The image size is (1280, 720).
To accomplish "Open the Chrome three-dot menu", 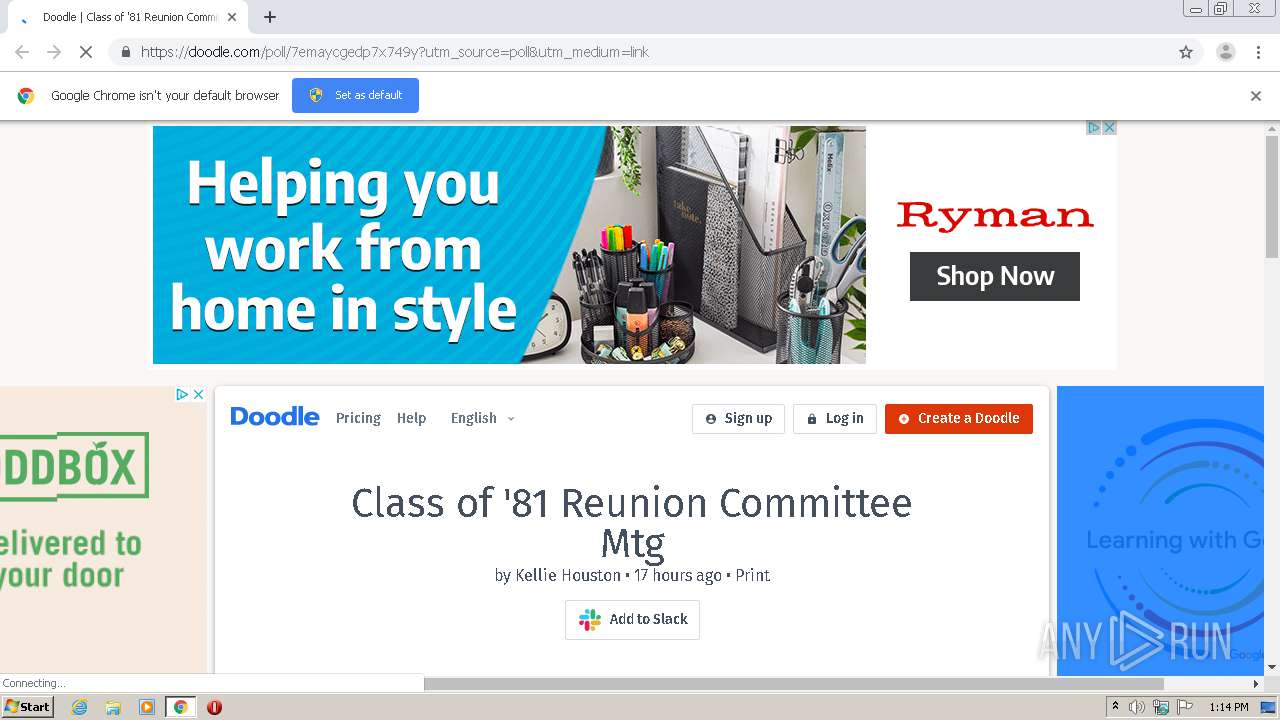I will [1258, 52].
